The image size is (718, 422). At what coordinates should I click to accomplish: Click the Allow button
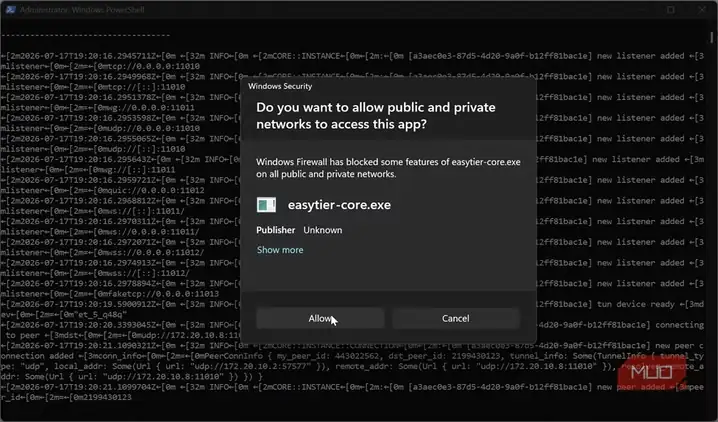[320, 318]
